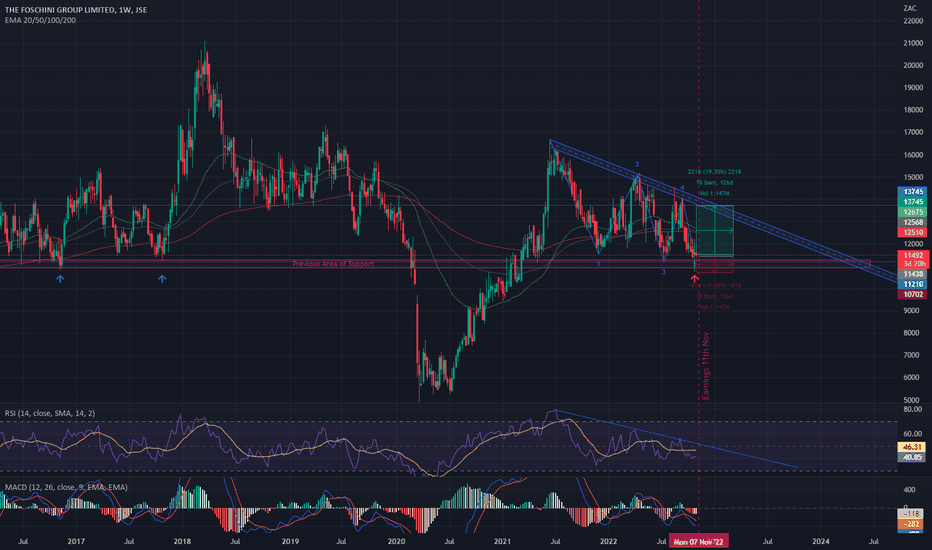Click the red 12510 price label
This screenshot has height=550, width=932.
913,232
